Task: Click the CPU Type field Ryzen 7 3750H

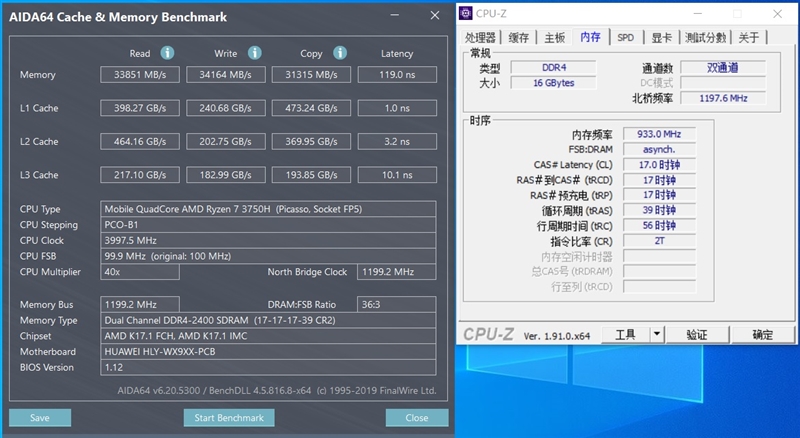Action: point(268,209)
